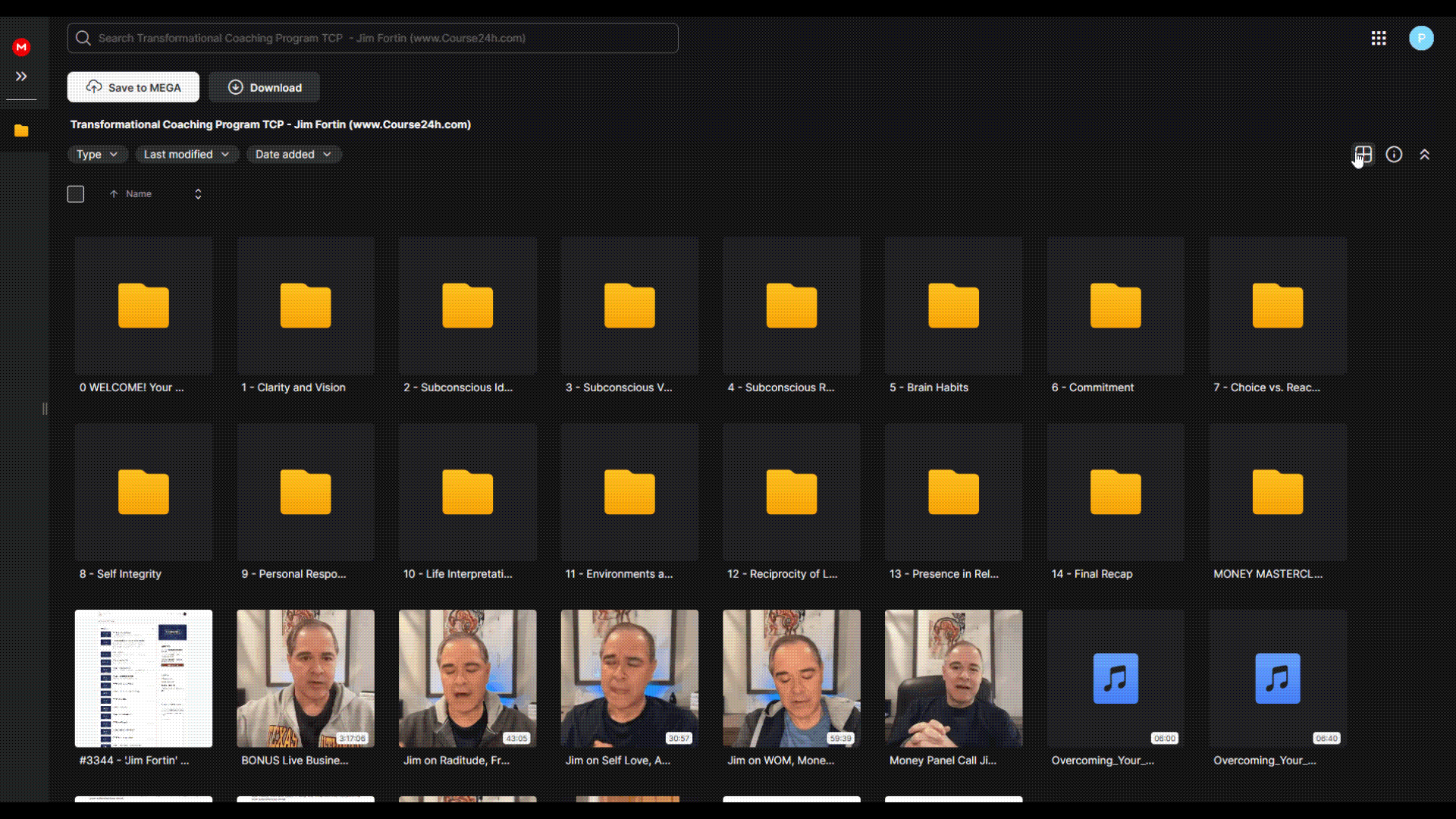Click the '6 - Commitment' label
The image size is (1456, 819).
pyautogui.click(x=1093, y=388)
